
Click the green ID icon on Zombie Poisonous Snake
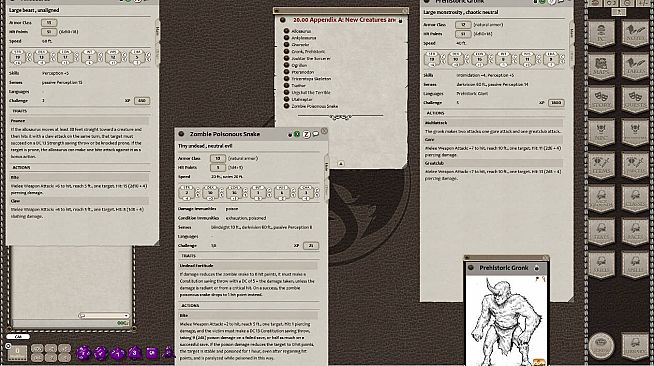tap(297, 134)
